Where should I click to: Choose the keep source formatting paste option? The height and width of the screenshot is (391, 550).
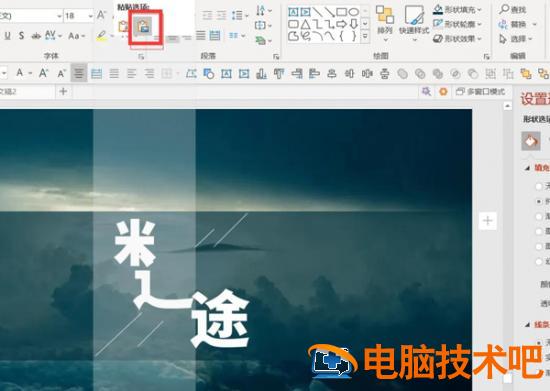pos(123,26)
